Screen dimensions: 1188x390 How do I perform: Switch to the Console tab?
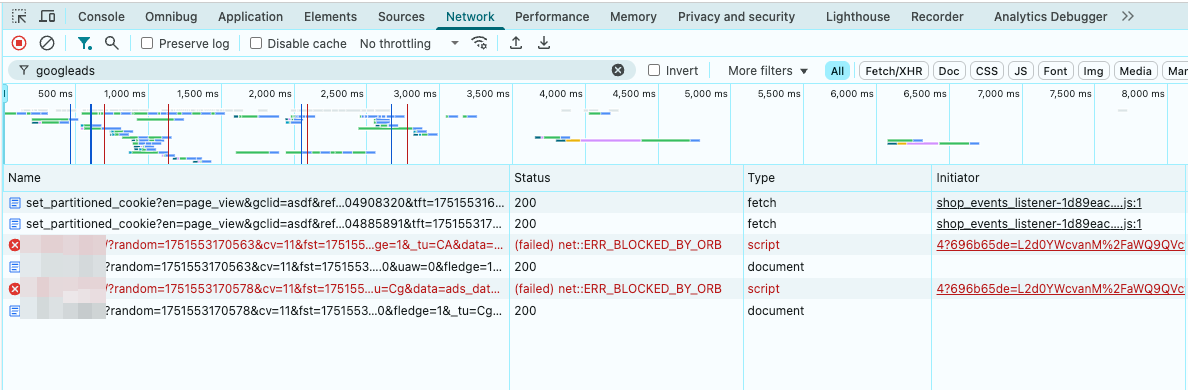coord(102,17)
